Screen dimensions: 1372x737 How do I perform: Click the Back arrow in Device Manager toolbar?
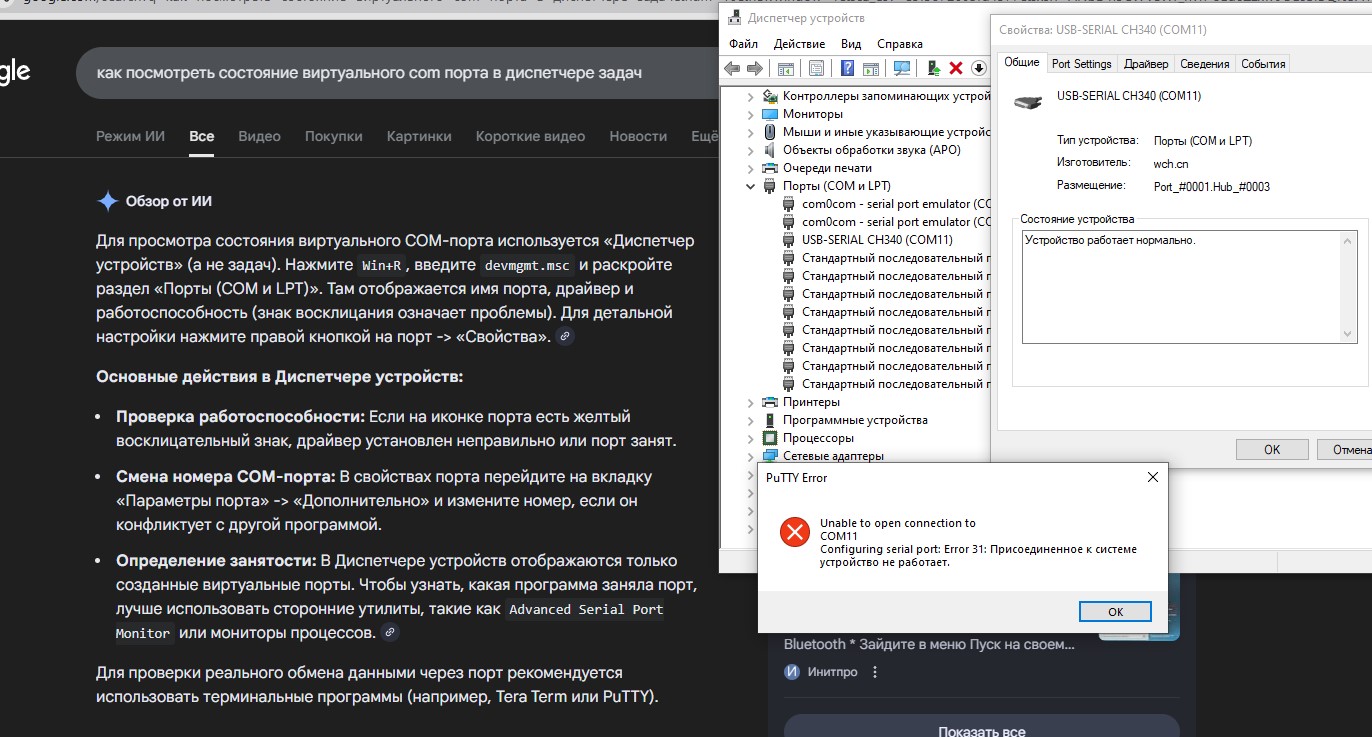[x=732, y=68]
